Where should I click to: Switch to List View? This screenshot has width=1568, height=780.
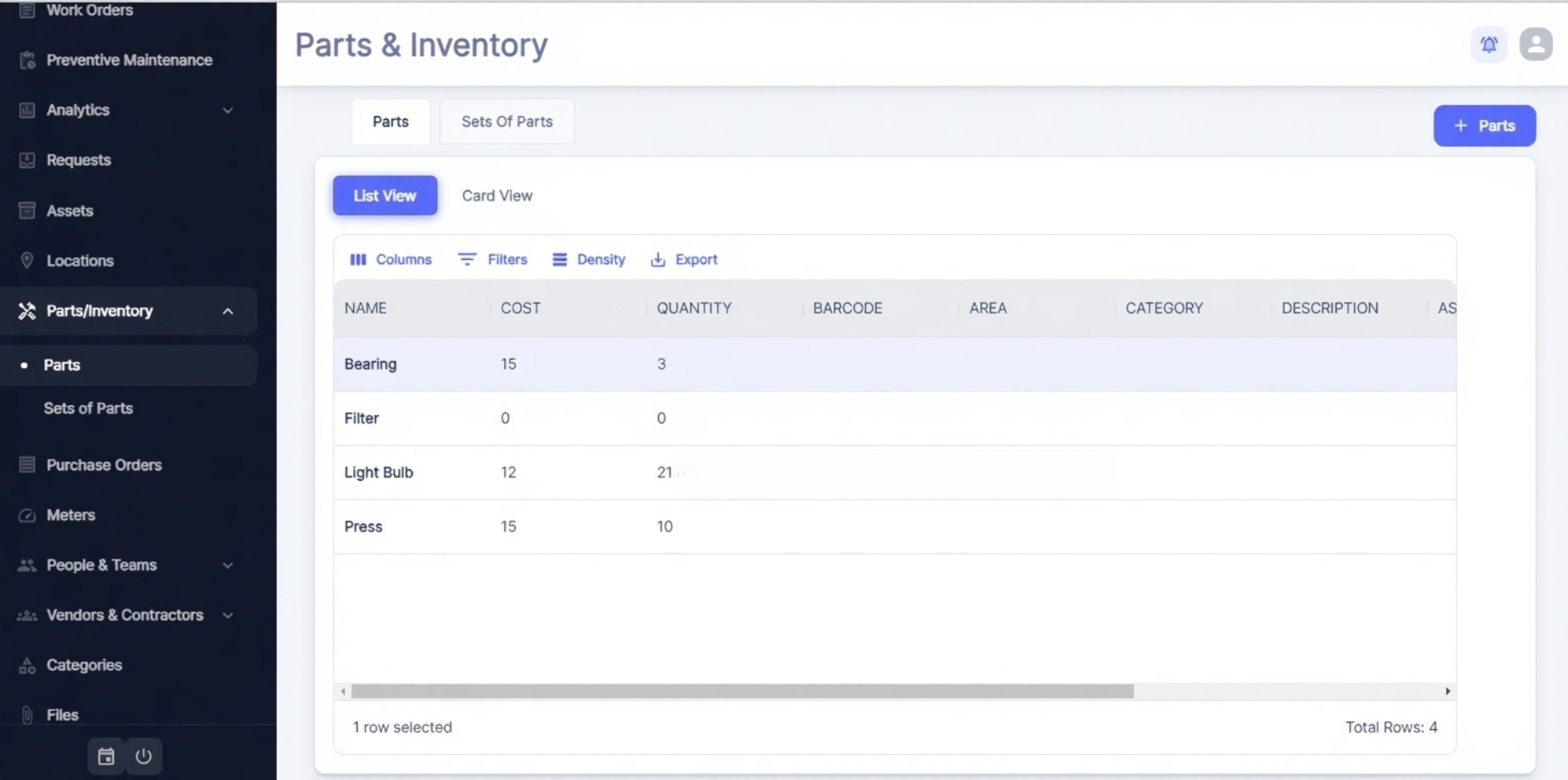385,195
